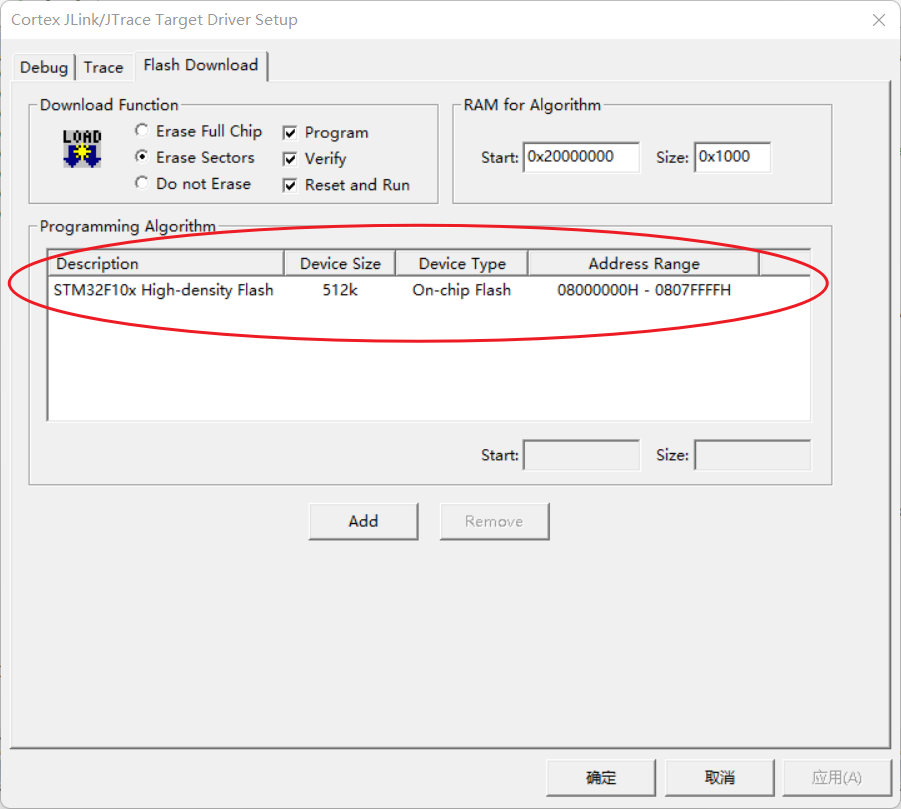
Task: Click the Remove button
Action: pos(494,521)
